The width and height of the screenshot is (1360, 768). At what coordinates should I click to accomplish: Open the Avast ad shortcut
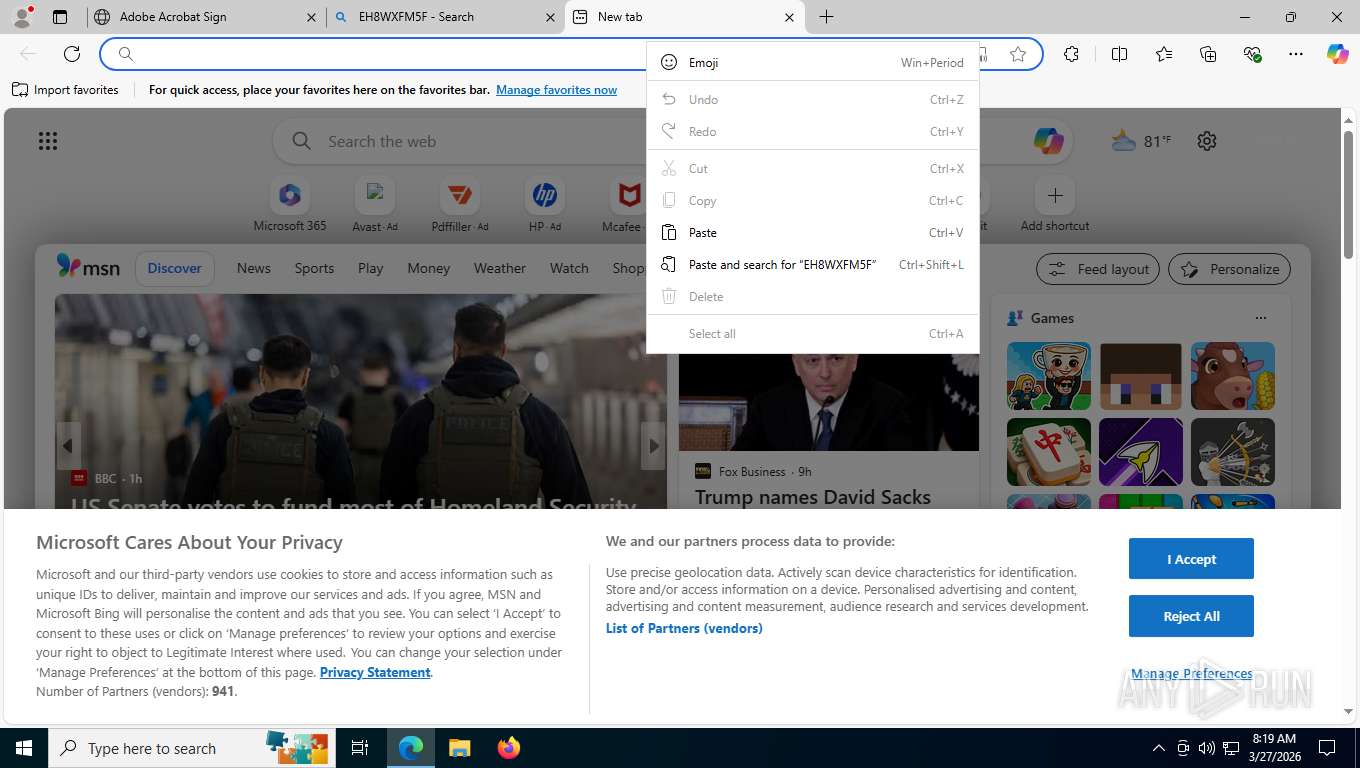click(375, 205)
